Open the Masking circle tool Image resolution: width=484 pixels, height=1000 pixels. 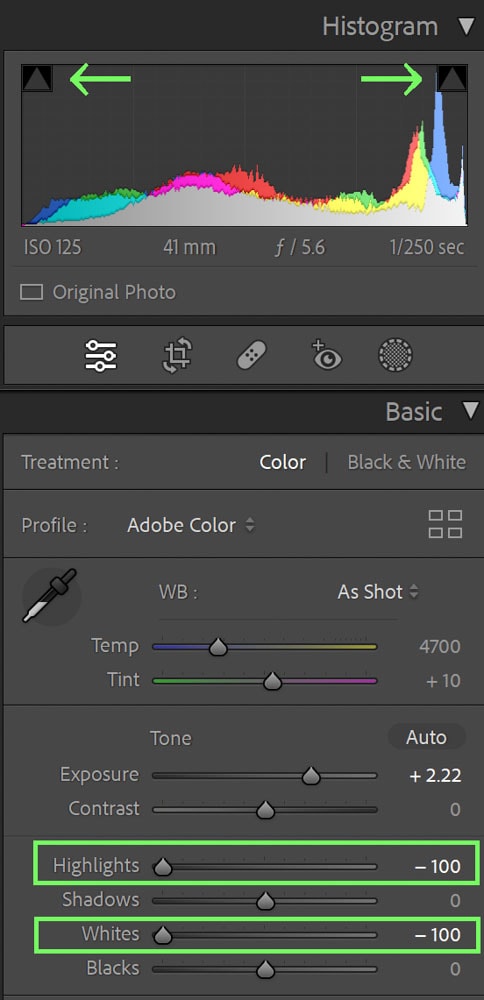[x=395, y=355]
